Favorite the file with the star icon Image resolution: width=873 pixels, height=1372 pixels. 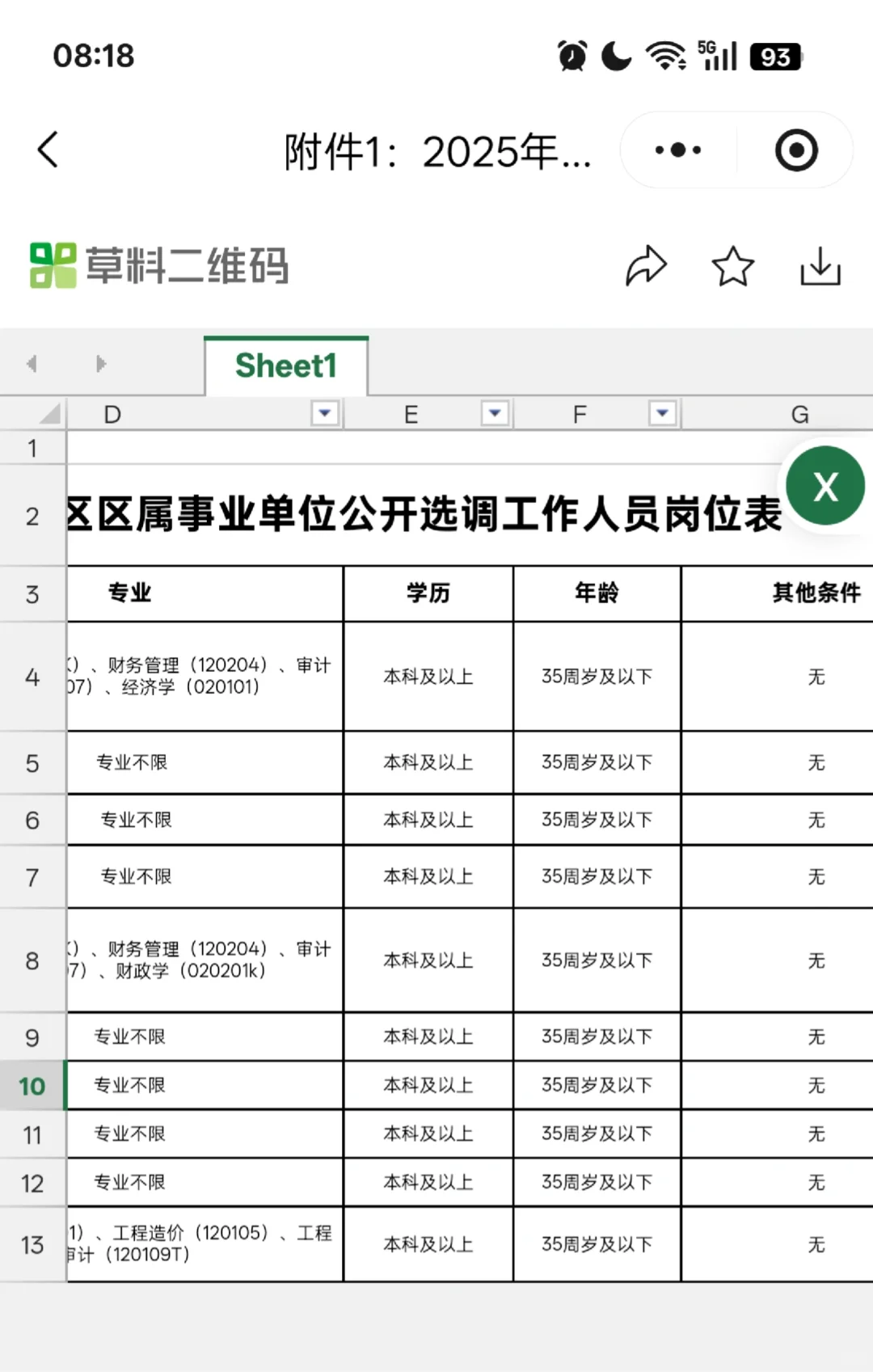[732, 267]
